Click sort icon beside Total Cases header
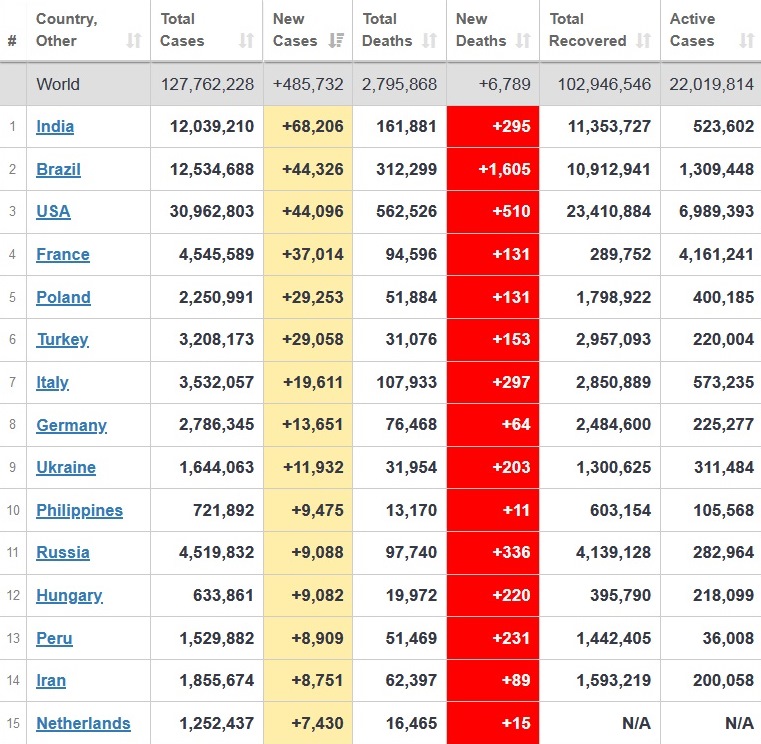 click(246, 41)
